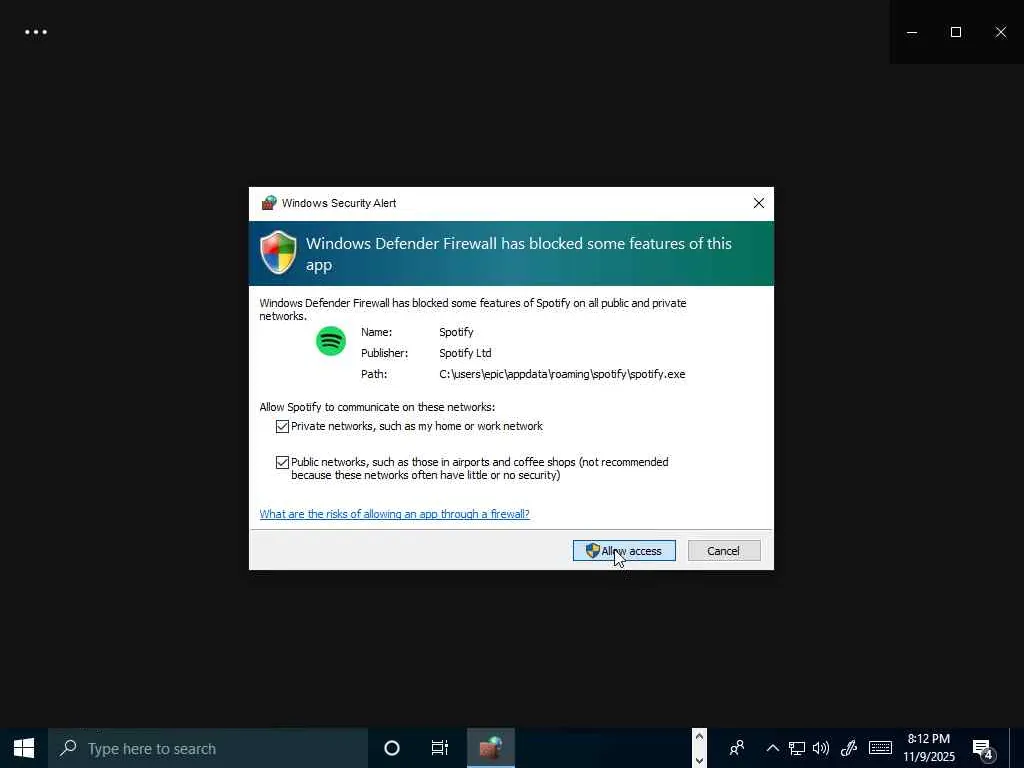Show hidden system tray icons
The image size is (1024, 768).
coord(772,748)
